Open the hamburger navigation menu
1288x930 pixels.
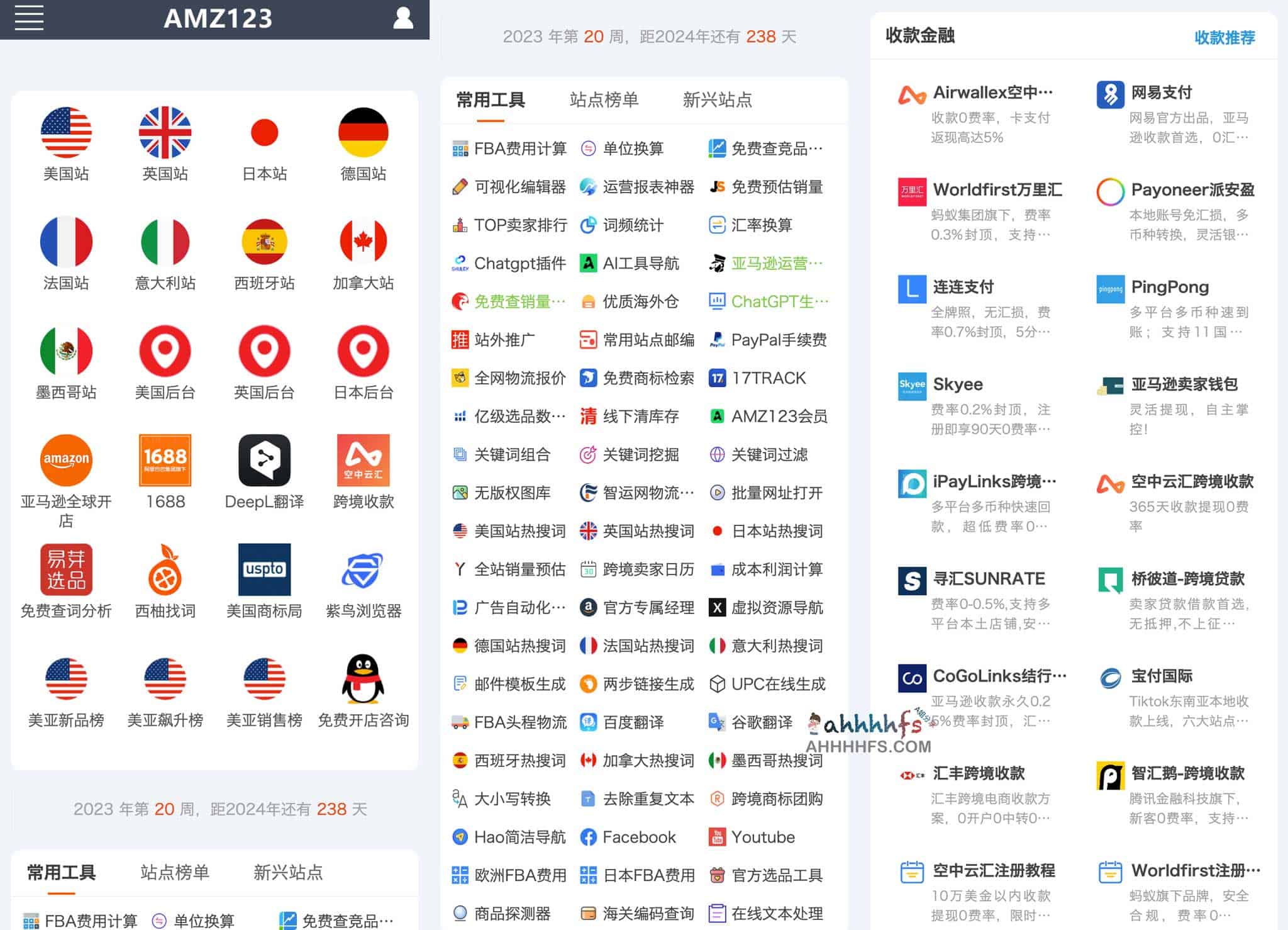pyautogui.click(x=28, y=18)
